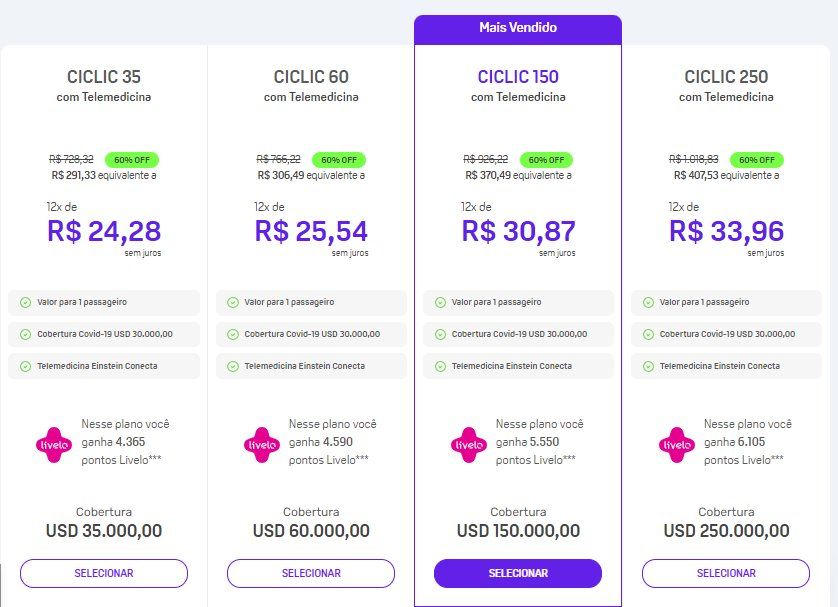Select the CICLIC 250 plan
This screenshot has width=838, height=607.
pos(726,573)
